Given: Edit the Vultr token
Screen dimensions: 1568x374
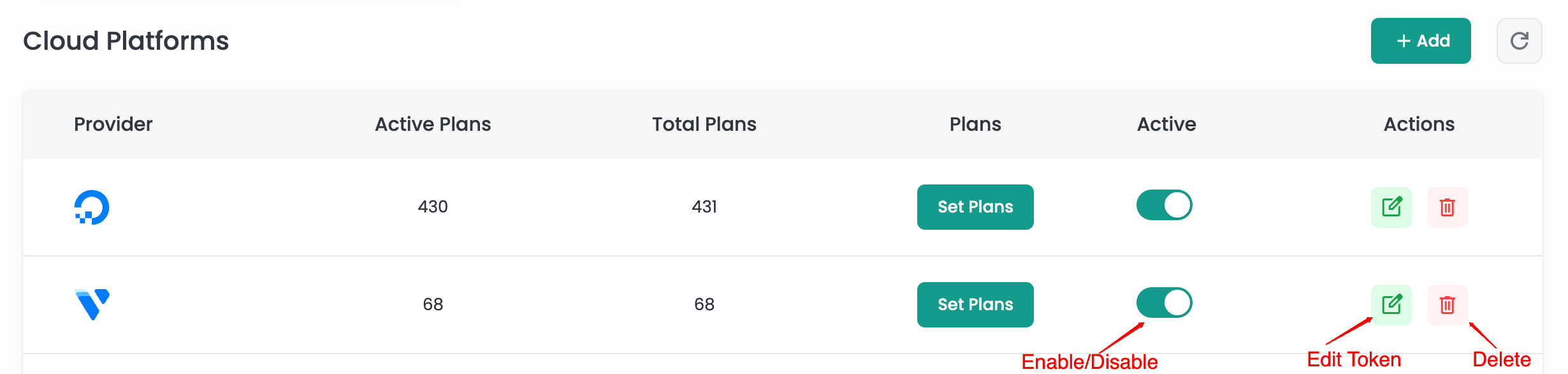Looking at the screenshot, I should [1391, 304].
